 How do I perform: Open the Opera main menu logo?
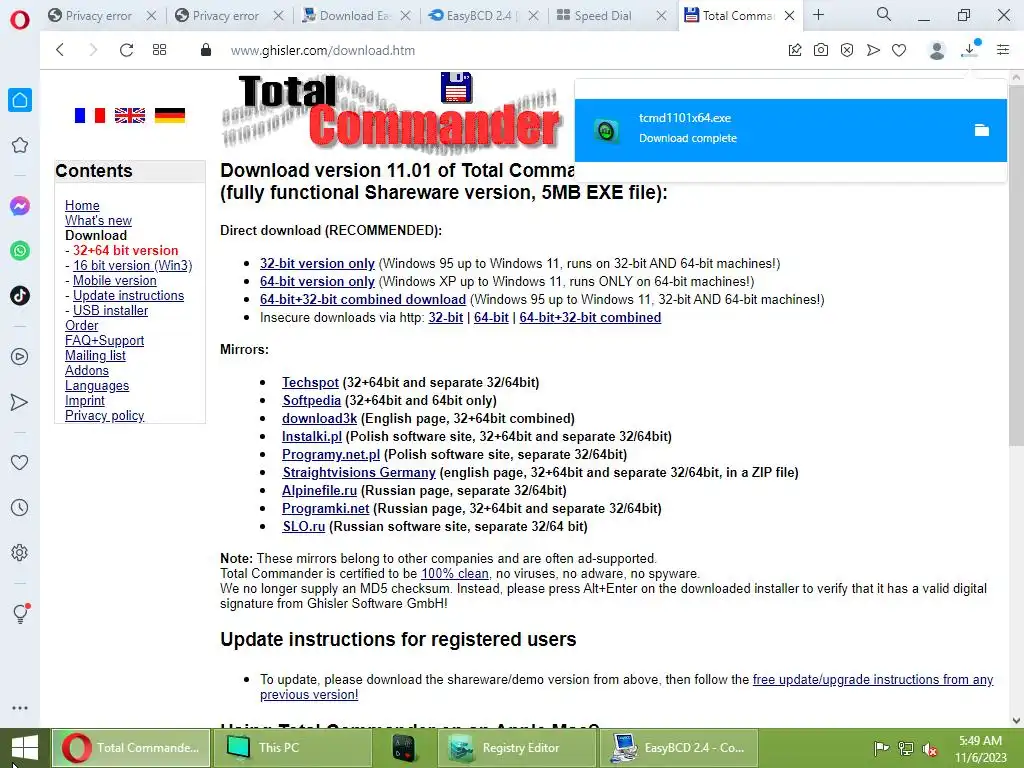tap(20, 20)
